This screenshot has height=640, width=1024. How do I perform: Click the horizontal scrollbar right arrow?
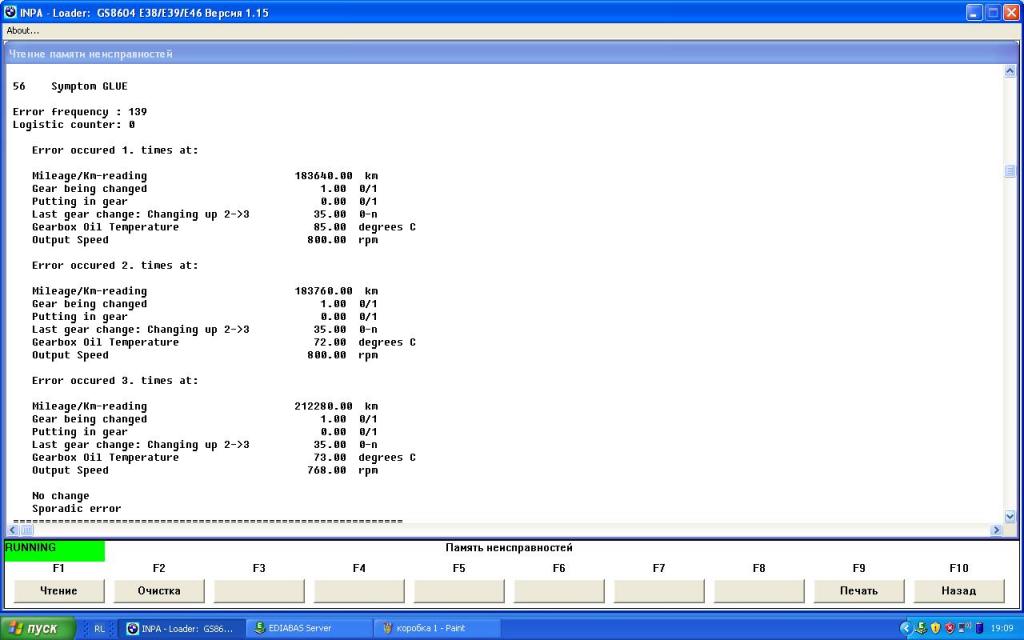(997, 530)
